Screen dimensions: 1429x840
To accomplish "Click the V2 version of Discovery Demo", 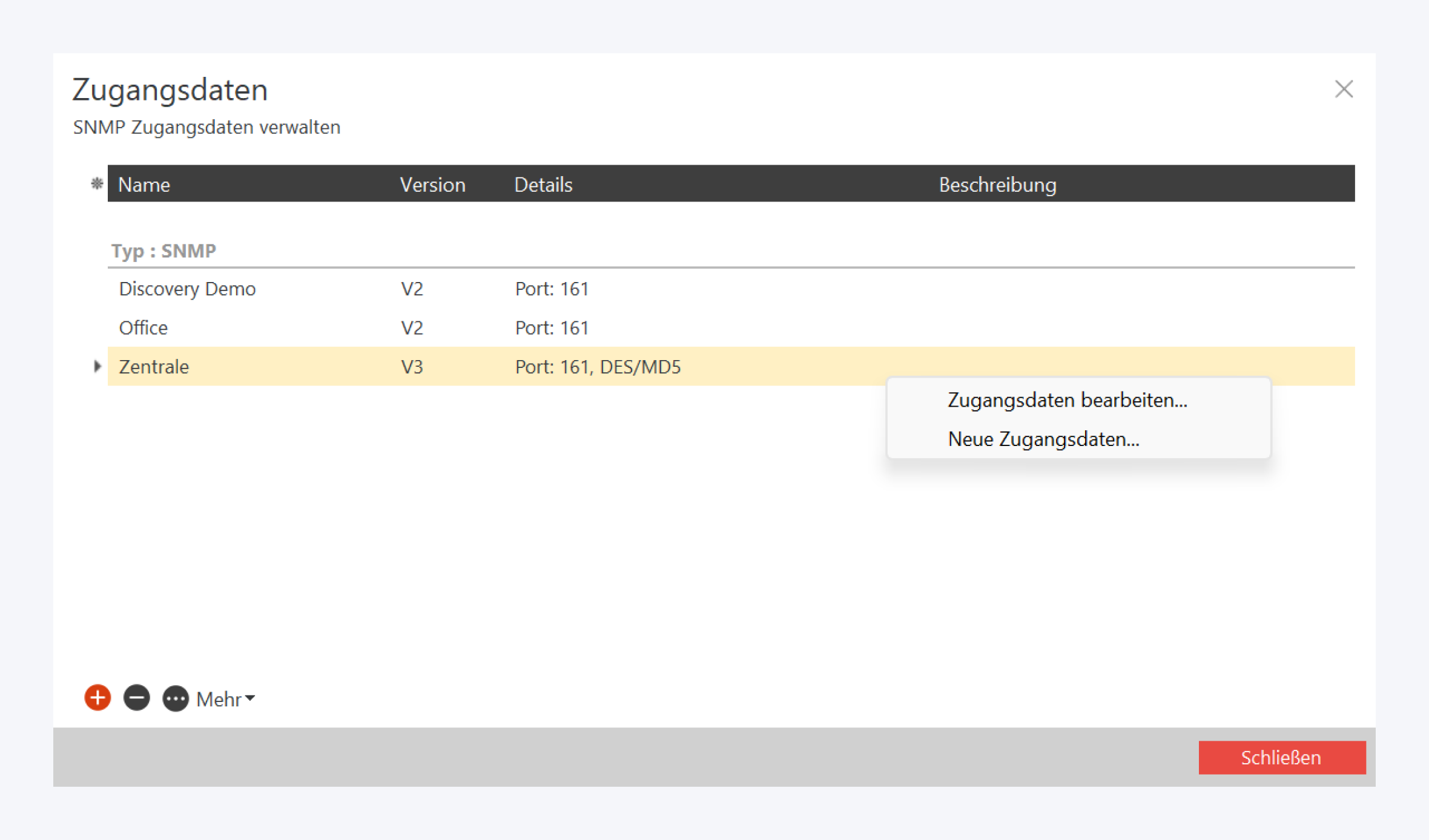I will tap(412, 289).
